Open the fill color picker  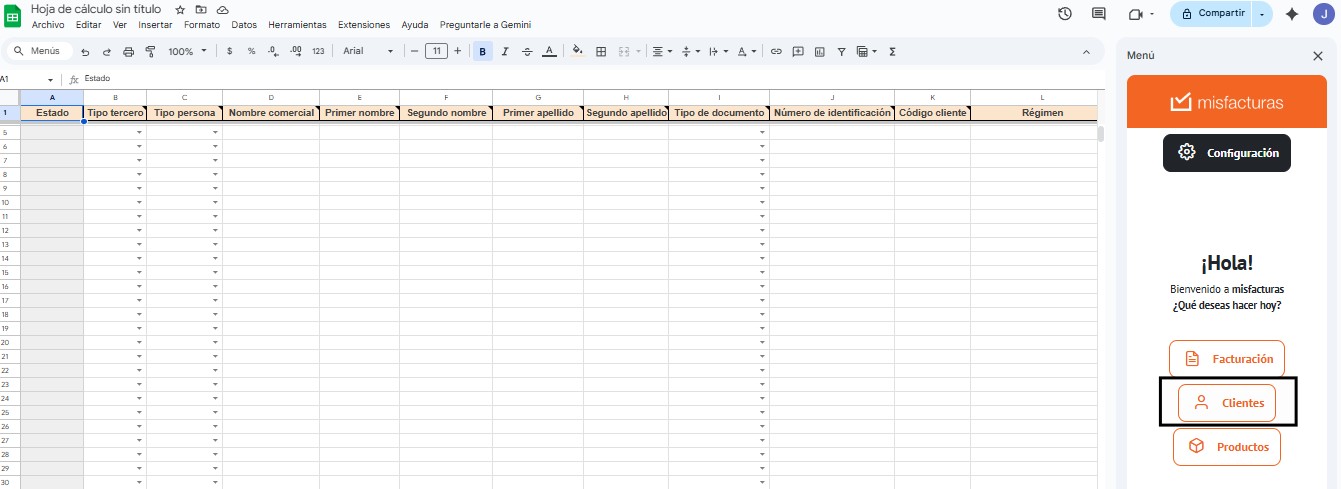(577, 51)
